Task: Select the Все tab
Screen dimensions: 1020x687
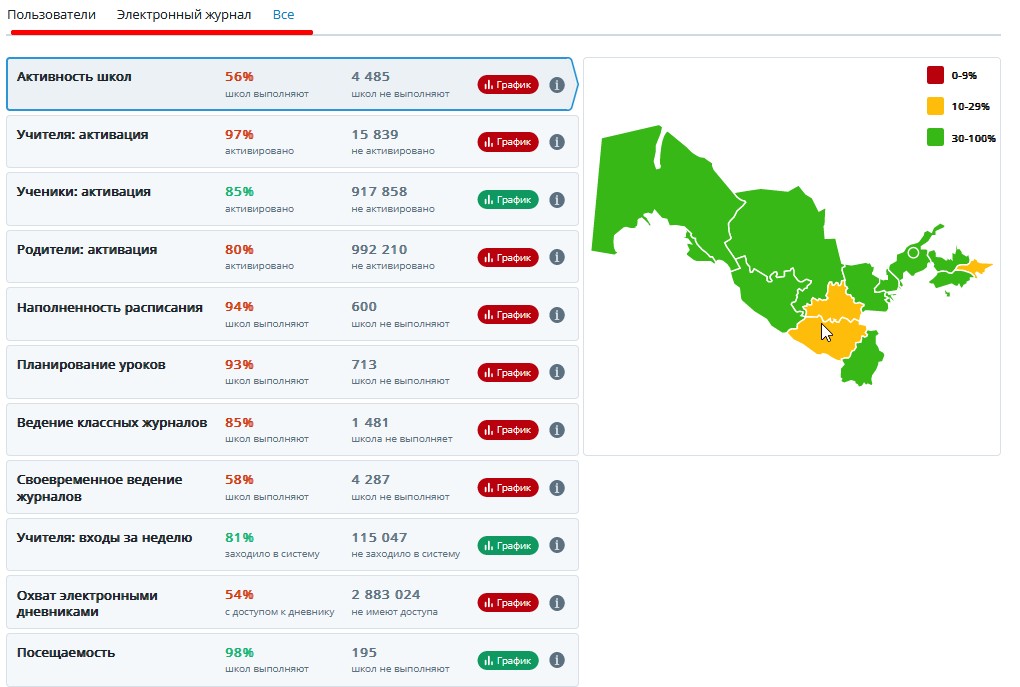Action: click(x=283, y=16)
